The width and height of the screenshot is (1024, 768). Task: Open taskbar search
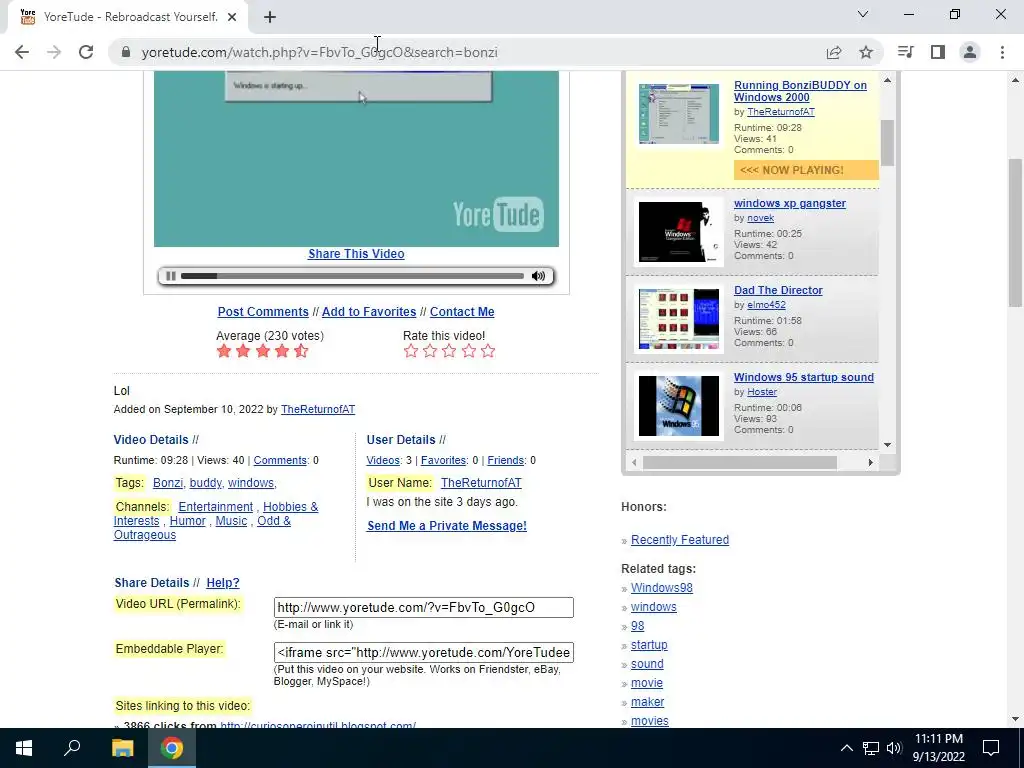pos(72,748)
